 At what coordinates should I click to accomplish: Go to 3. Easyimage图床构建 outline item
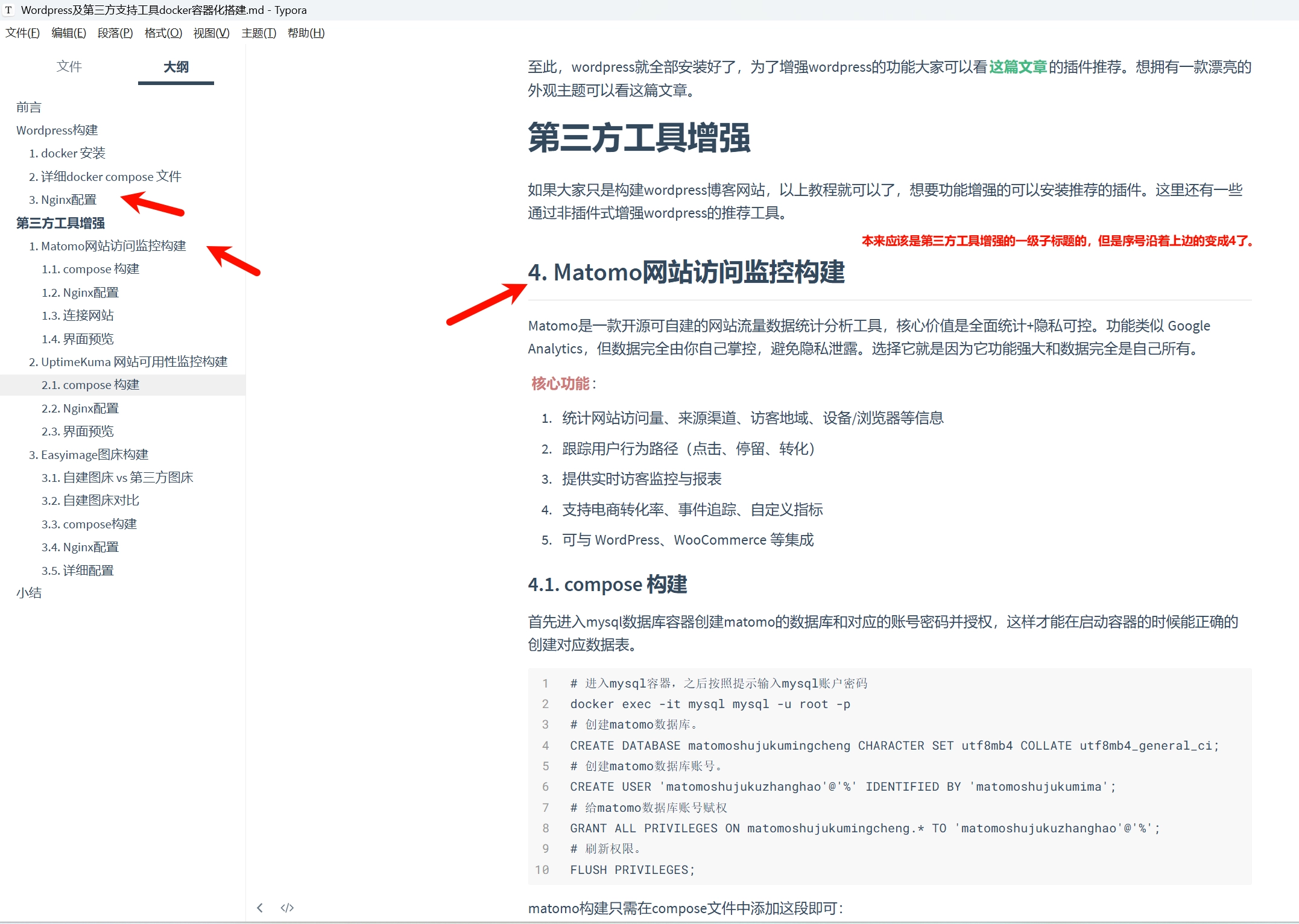[x=89, y=455]
